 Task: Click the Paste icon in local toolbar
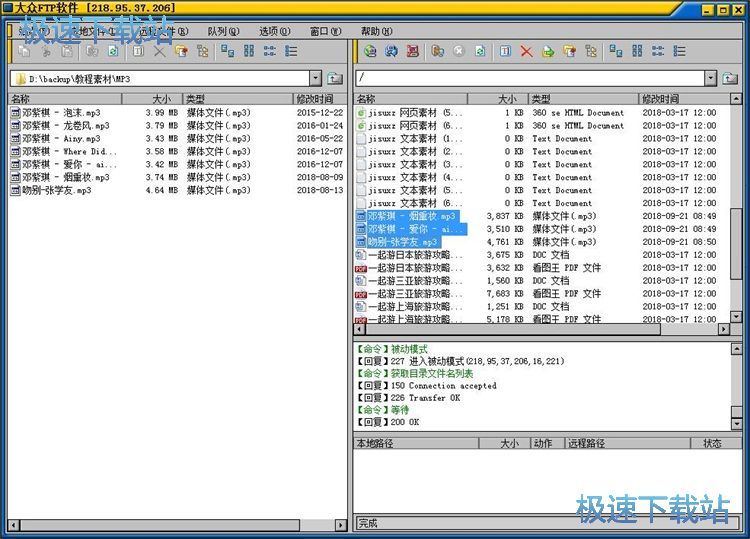(67, 51)
